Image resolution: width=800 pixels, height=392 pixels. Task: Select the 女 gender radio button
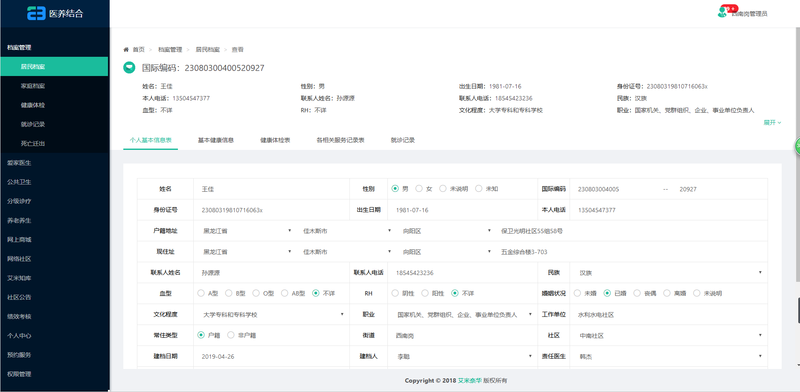[419, 189]
